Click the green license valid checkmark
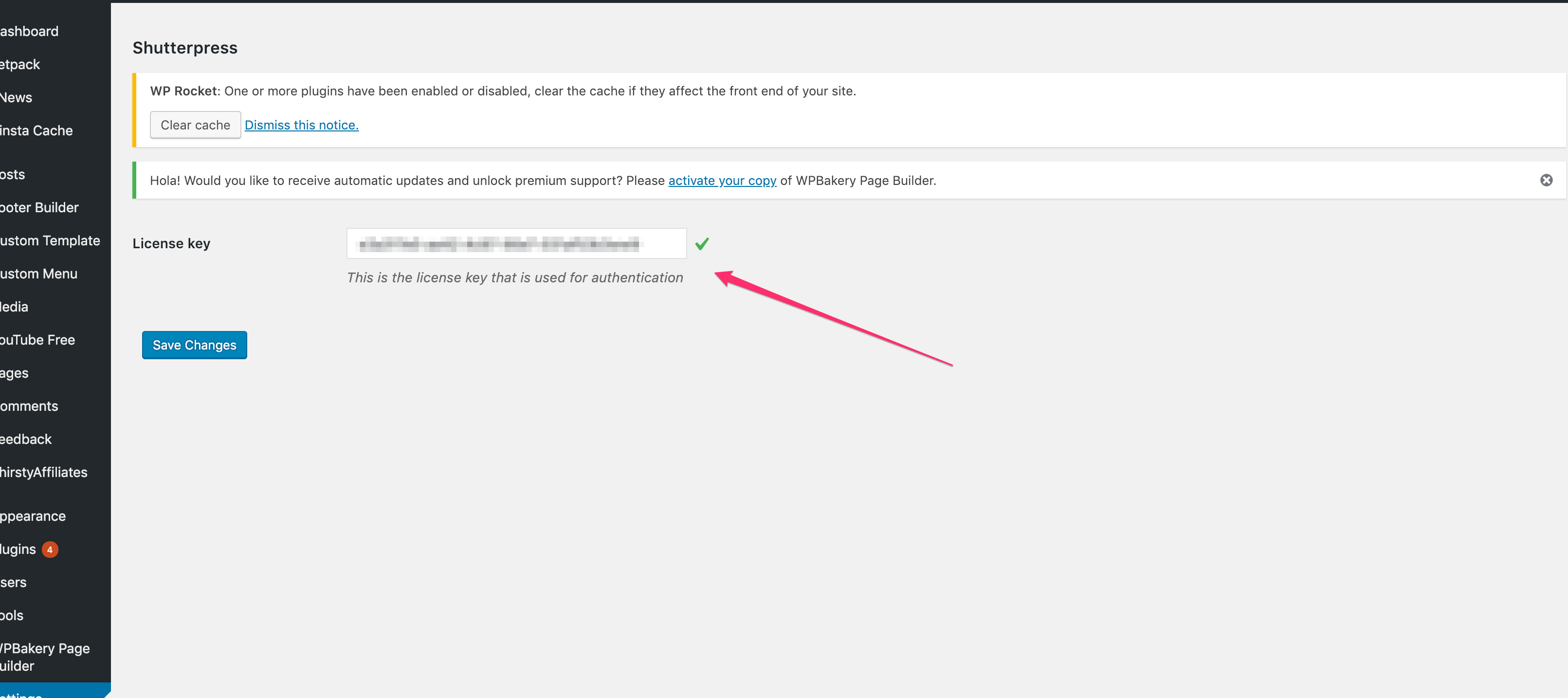Image resolution: width=1568 pixels, height=698 pixels. pyautogui.click(x=702, y=244)
